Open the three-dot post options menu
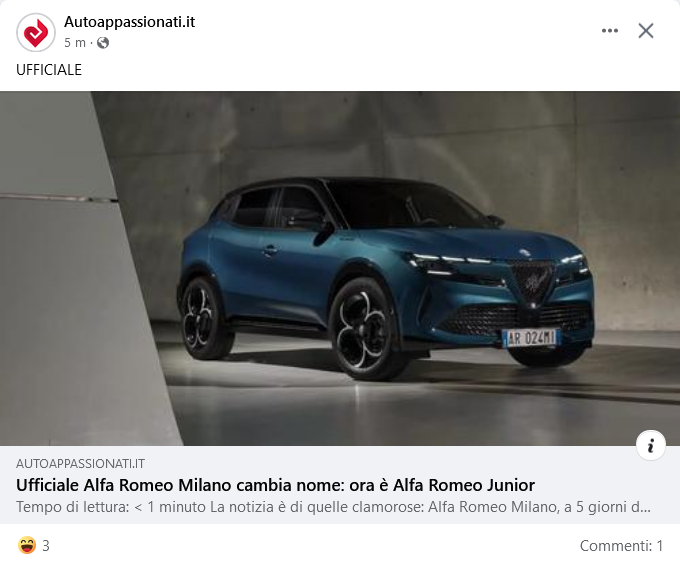680x563 pixels. click(x=610, y=30)
